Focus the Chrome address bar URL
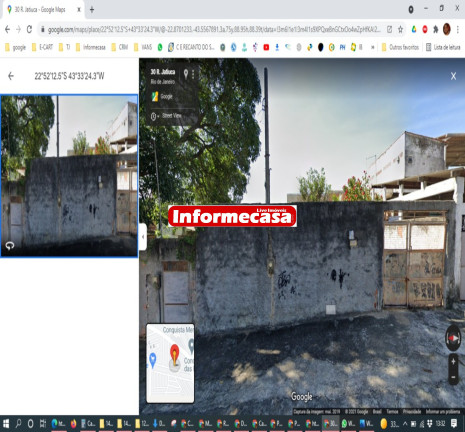This screenshot has height=432, width=465. (x=213, y=30)
